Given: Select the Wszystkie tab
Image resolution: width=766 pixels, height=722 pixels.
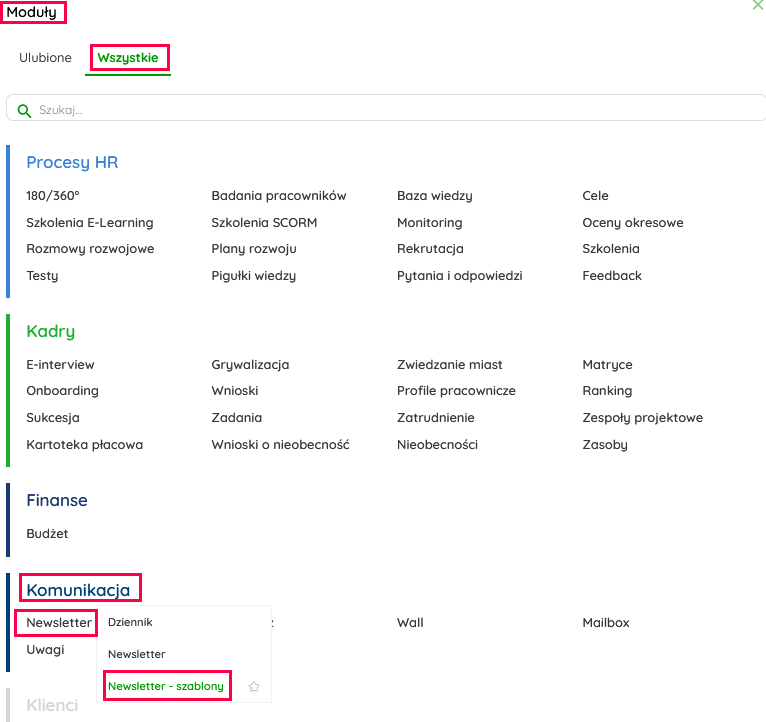Looking at the screenshot, I should tap(128, 58).
